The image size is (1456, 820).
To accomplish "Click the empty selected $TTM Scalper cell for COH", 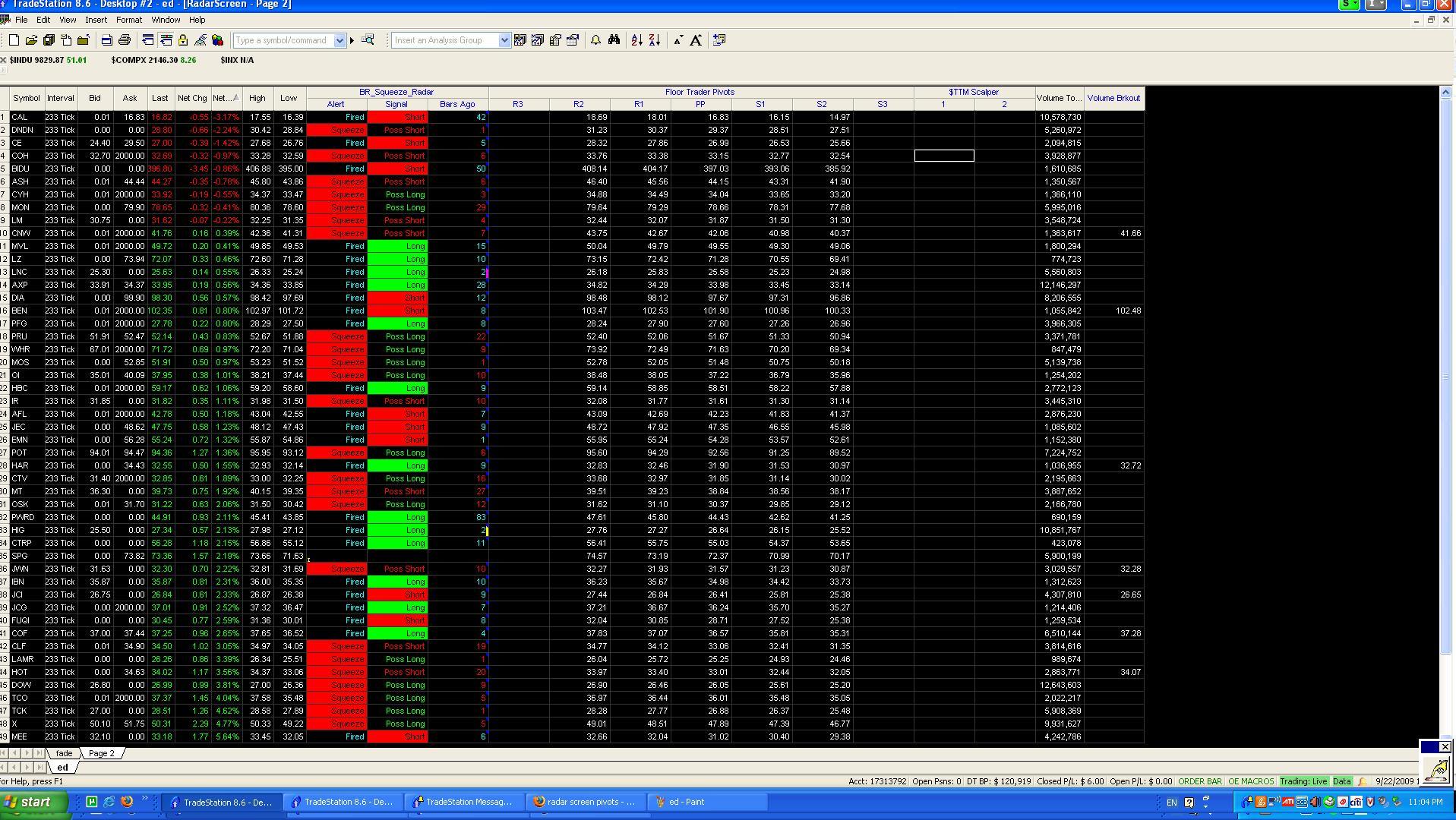I will 944,156.
